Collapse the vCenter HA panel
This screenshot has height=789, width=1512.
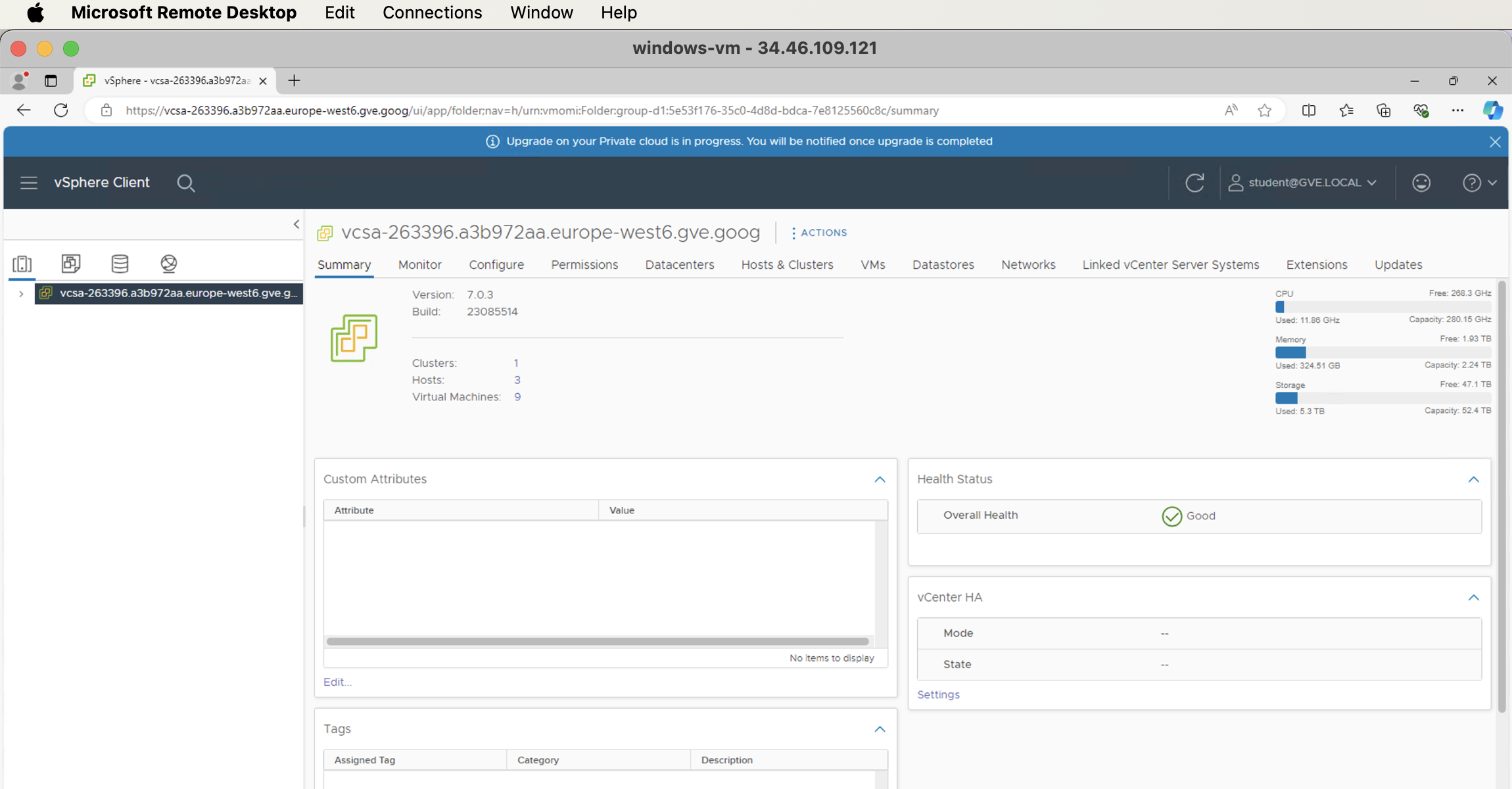point(1473,598)
